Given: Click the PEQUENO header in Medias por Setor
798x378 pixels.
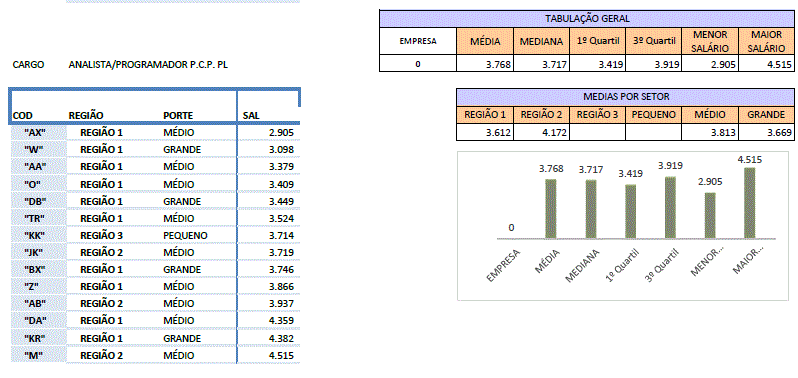Looking at the screenshot, I should click(x=654, y=115).
